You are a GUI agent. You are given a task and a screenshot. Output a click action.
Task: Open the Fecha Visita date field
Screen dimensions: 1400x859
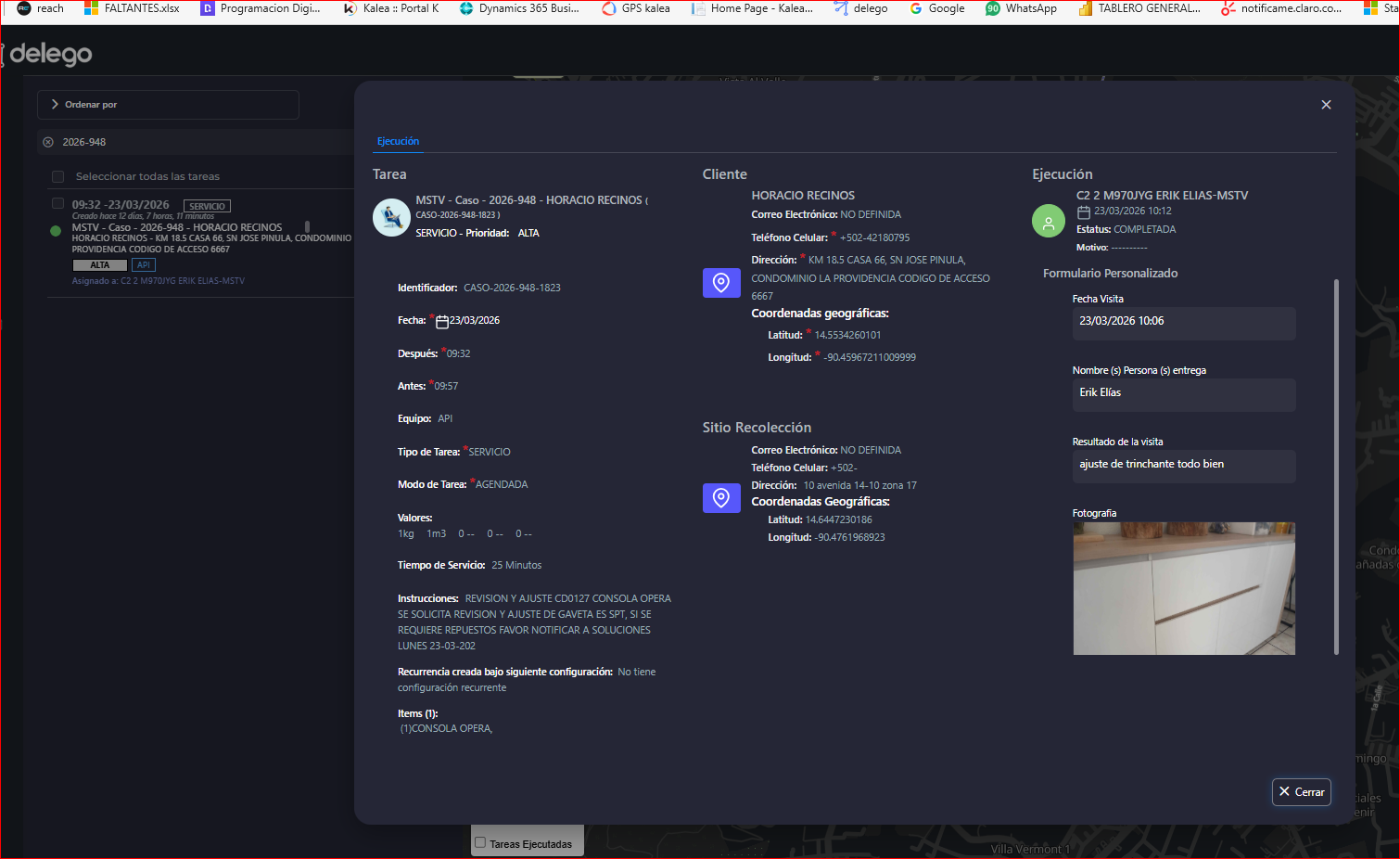[x=1183, y=322]
